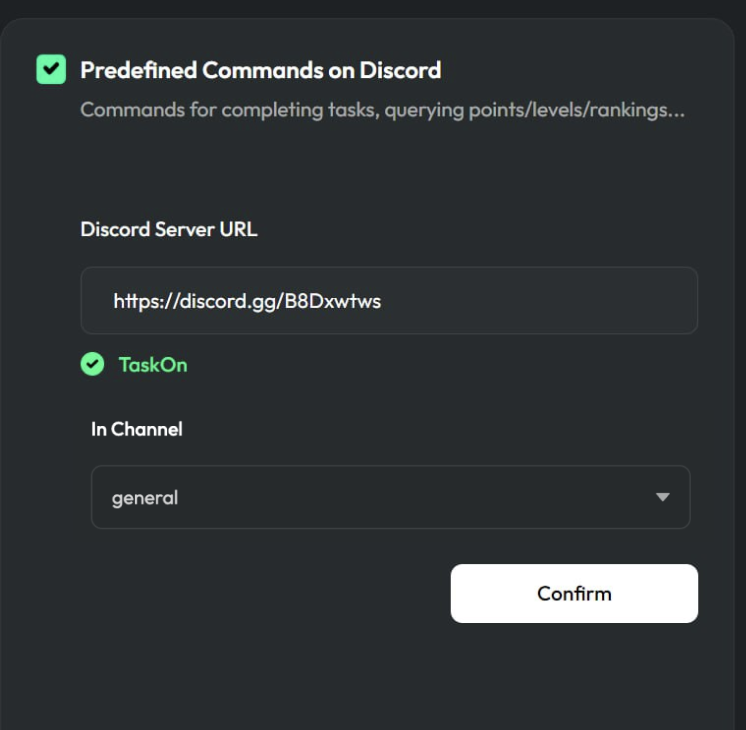
Task: Select the TaskOn server name
Action: (153, 365)
